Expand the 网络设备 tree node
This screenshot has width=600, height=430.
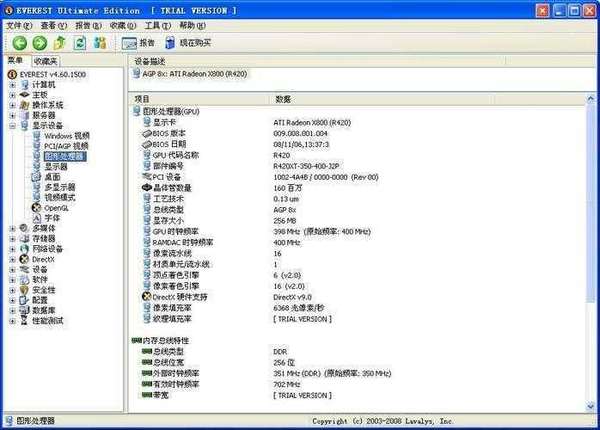(12, 249)
